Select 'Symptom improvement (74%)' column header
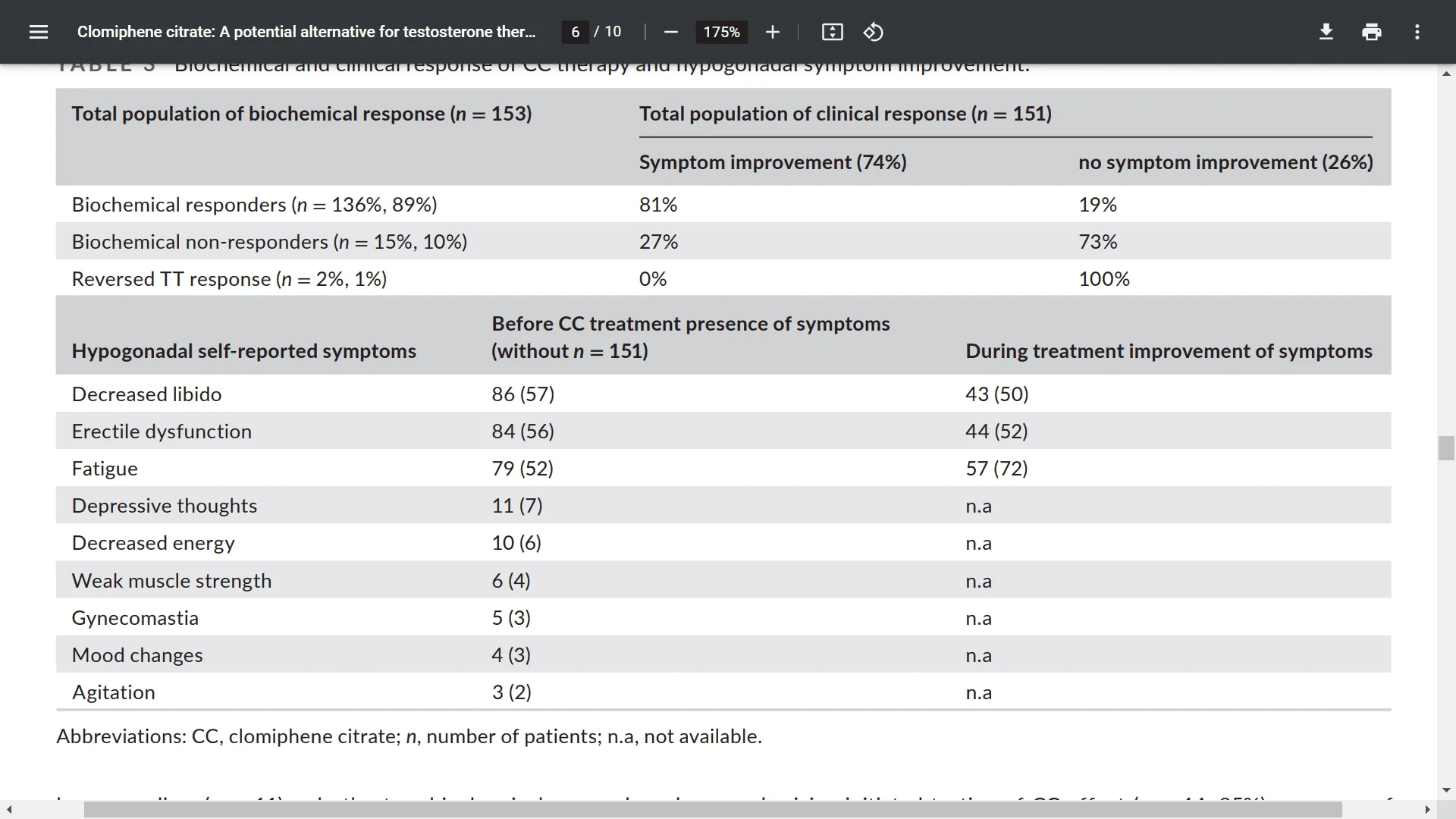The image size is (1456, 819). click(x=773, y=162)
